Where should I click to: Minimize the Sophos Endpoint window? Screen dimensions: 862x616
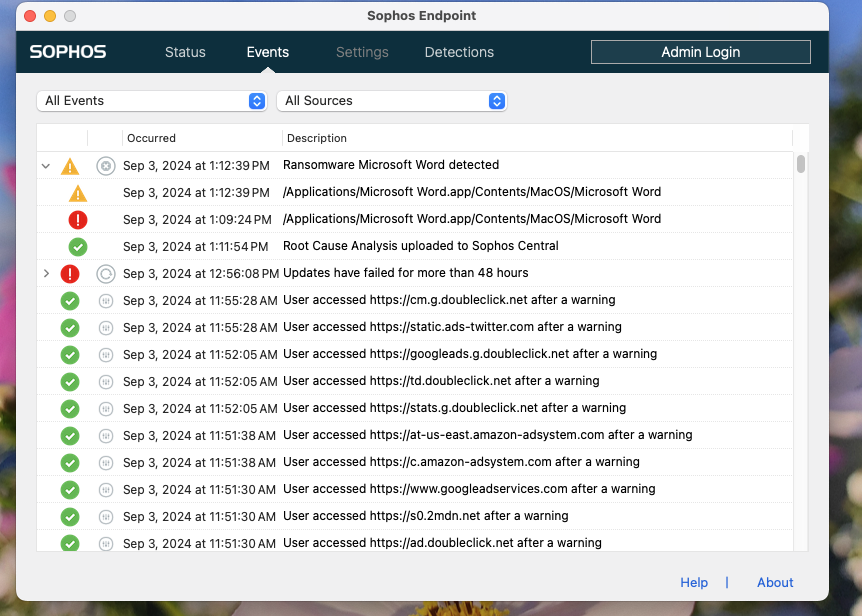[50, 16]
